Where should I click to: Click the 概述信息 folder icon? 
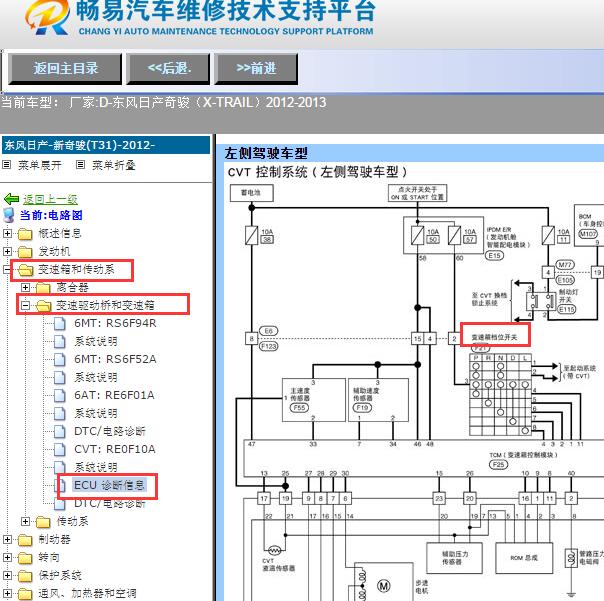coord(25,234)
